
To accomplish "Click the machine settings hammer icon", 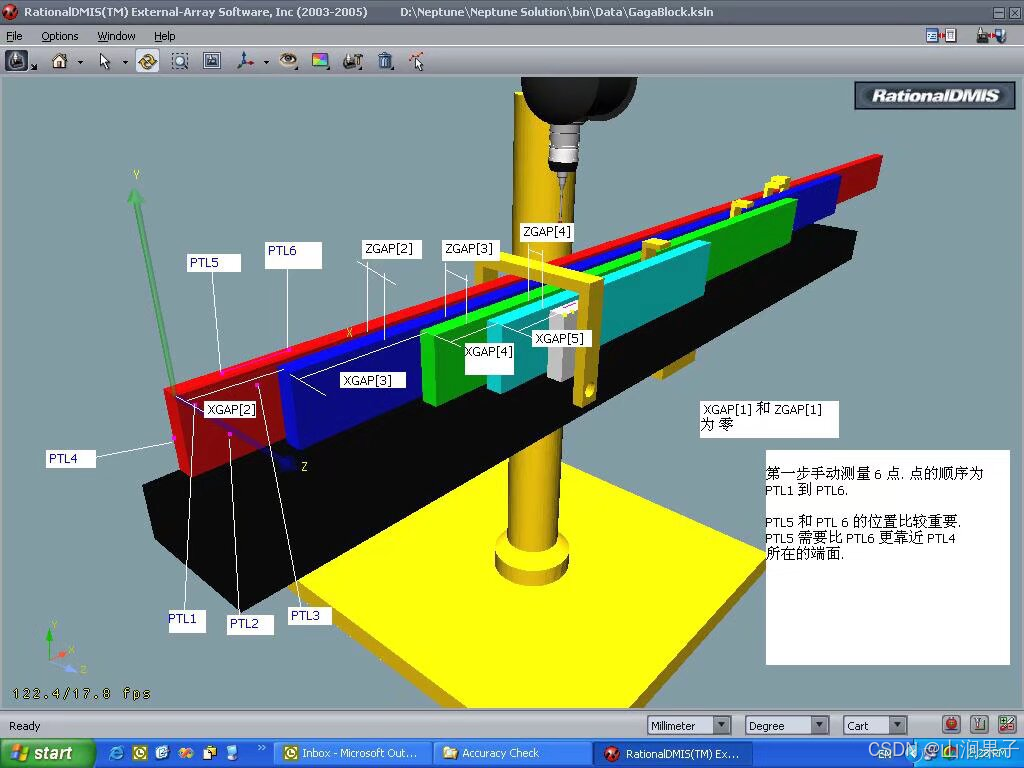I will [353, 61].
